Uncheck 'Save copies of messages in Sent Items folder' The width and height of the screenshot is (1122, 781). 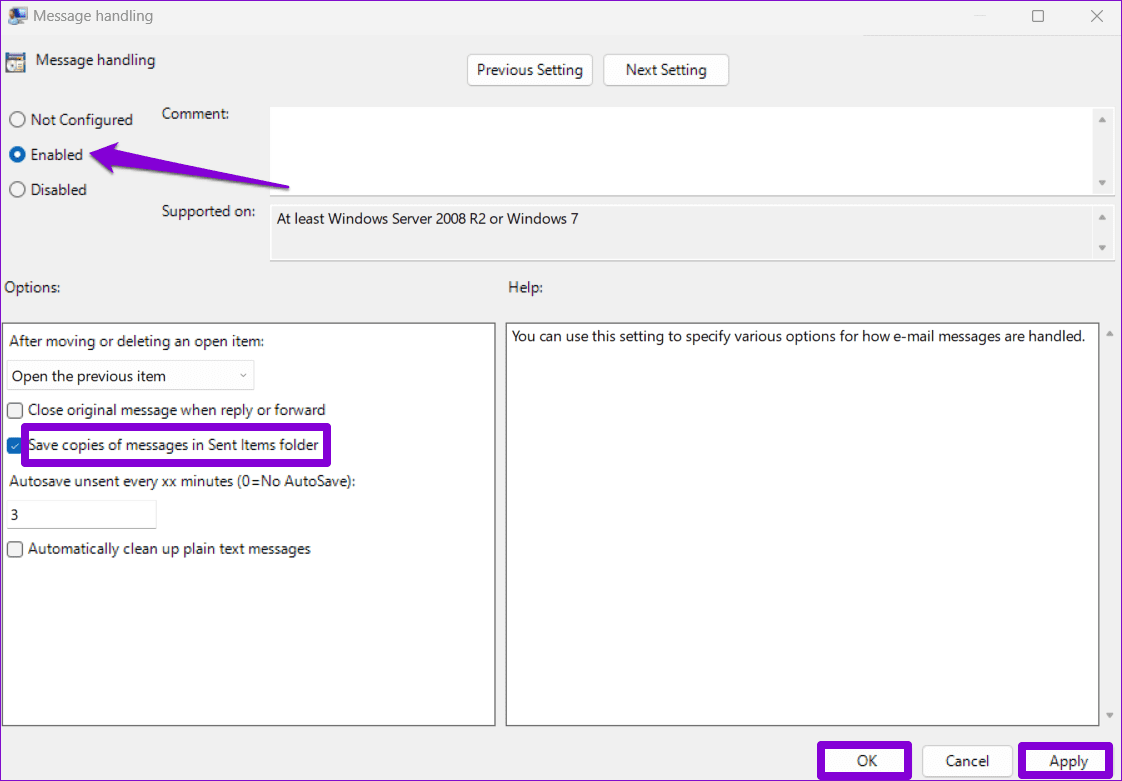pyautogui.click(x=15, y=445)
